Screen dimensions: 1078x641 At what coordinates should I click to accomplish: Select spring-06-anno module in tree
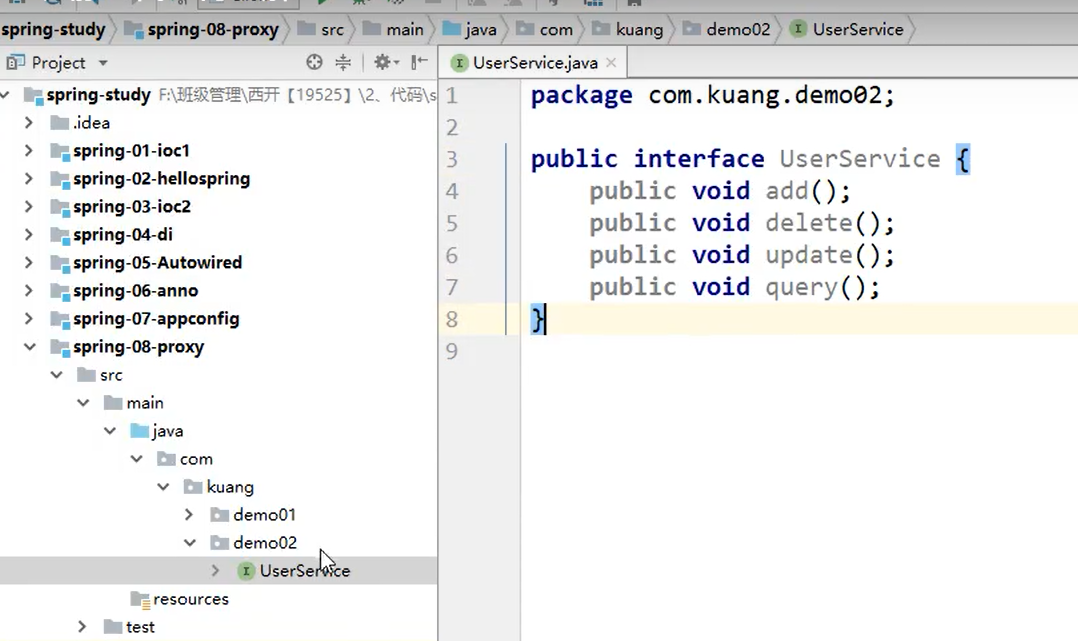[135, 291]
